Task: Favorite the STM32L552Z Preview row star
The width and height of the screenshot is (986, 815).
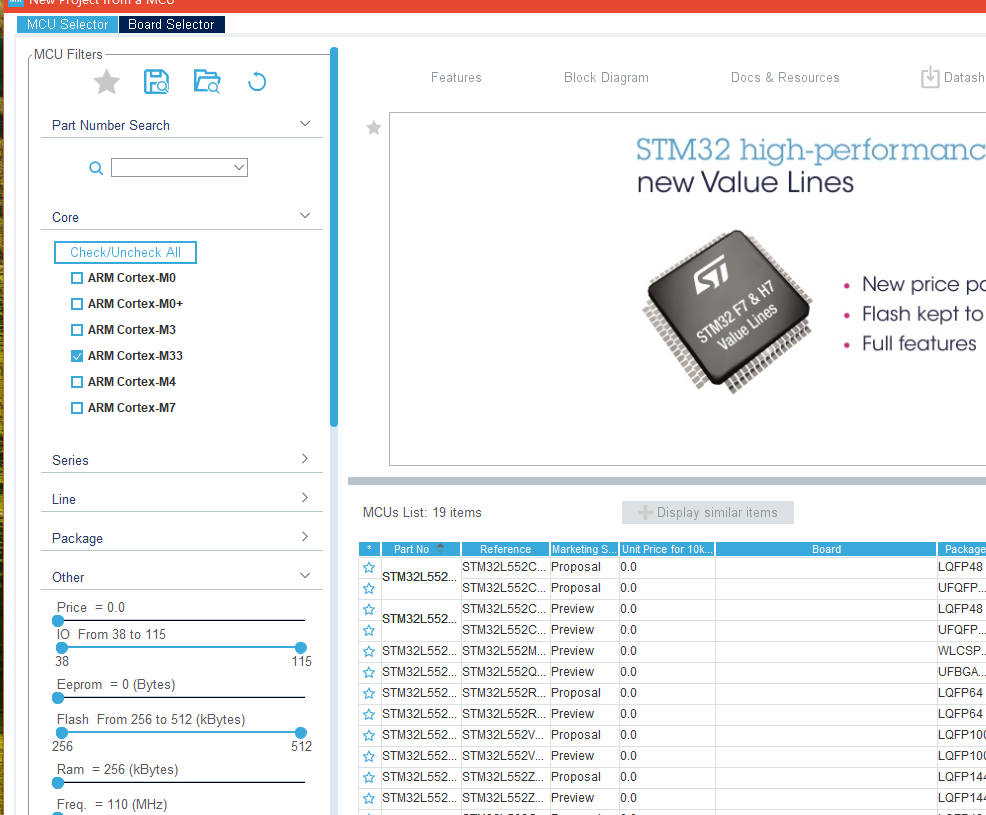Action: (368, 798)
